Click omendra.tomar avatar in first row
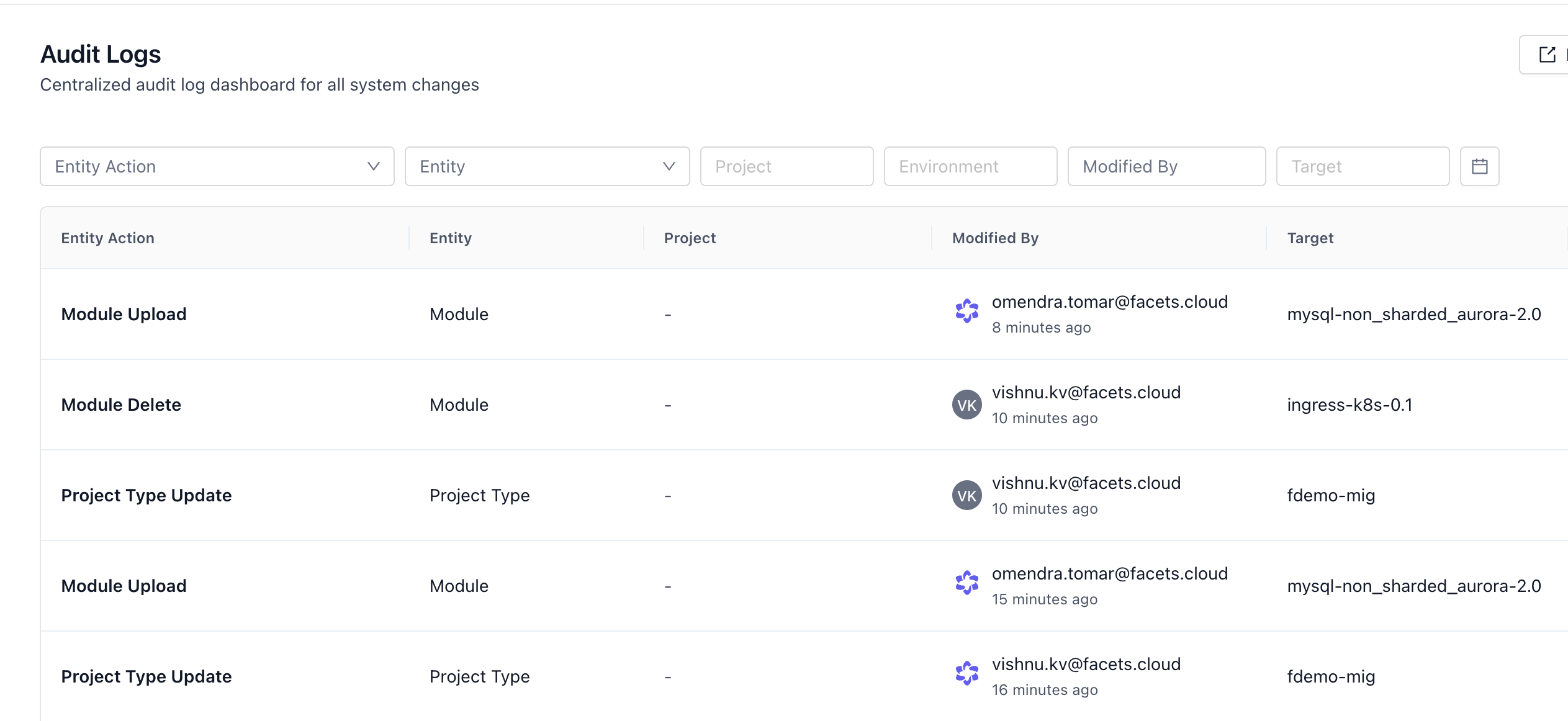Image resolution: width=1568 pixels, height=721 pixels. click(x=966, y=311)
